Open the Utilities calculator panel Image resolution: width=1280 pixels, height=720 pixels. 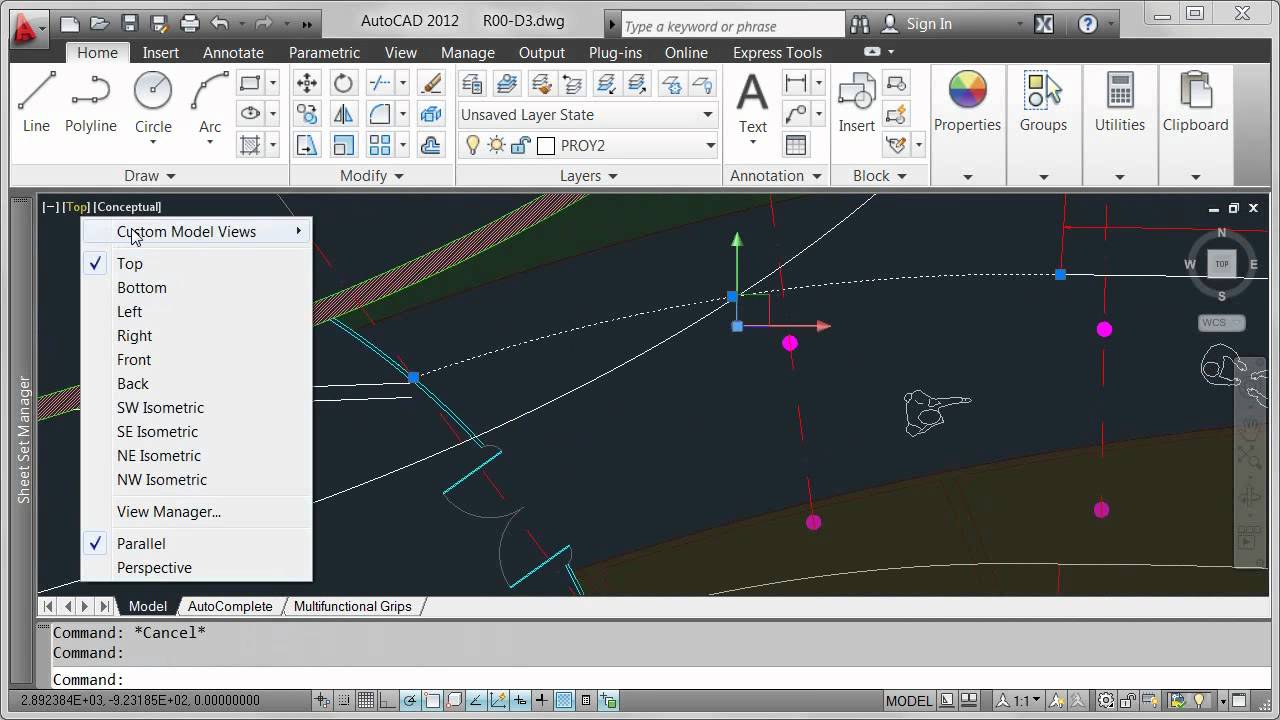(x=1119, y=91)
